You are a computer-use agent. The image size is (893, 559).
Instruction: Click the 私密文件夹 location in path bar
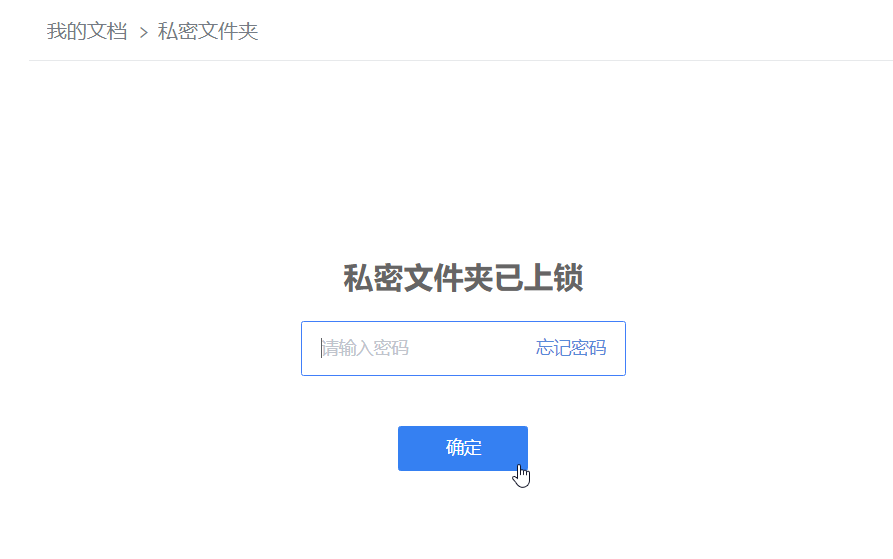click(208, 31)
